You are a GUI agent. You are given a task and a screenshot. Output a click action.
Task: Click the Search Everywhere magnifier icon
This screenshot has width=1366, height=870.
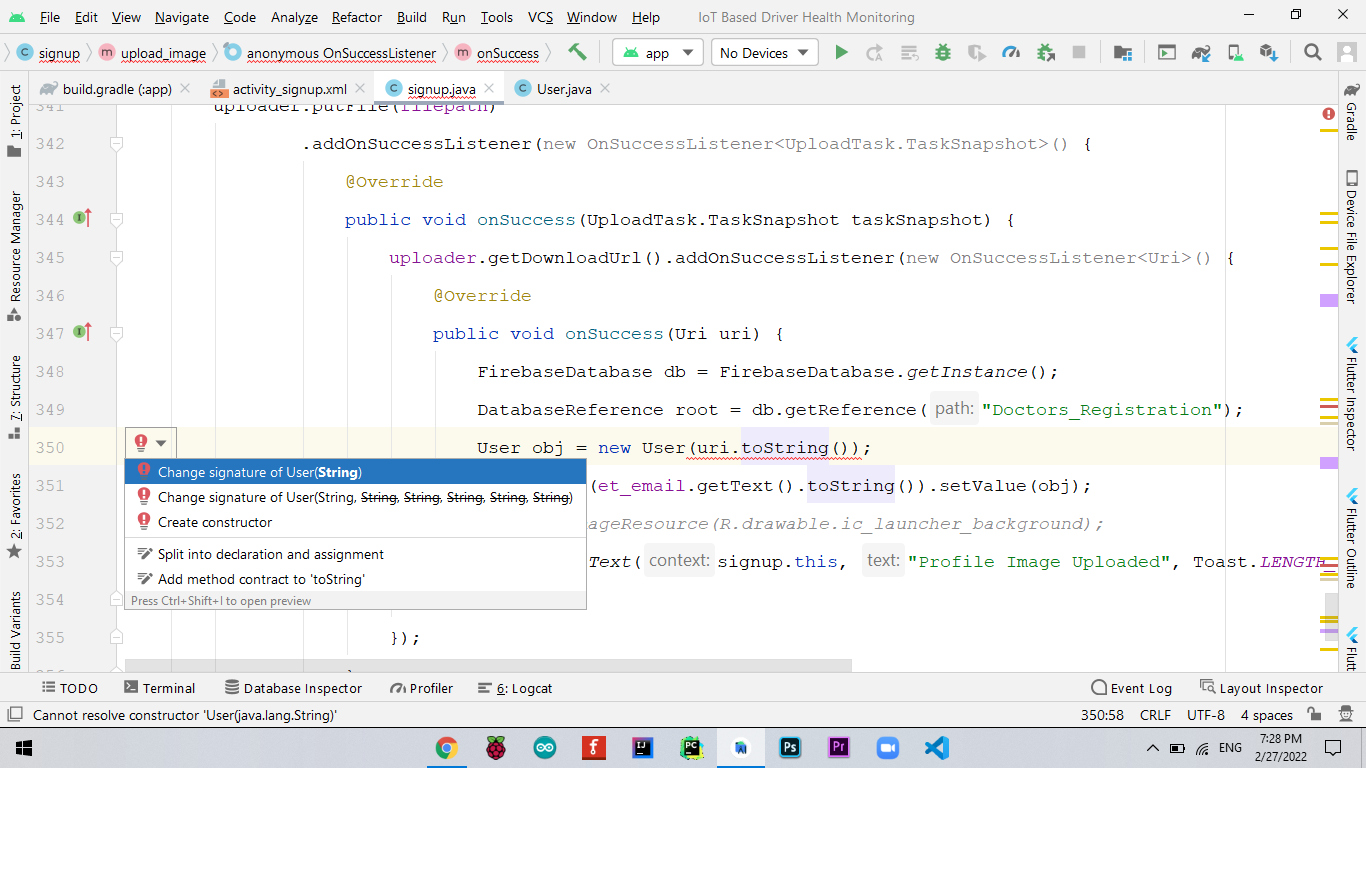[x=1313, y=52]
